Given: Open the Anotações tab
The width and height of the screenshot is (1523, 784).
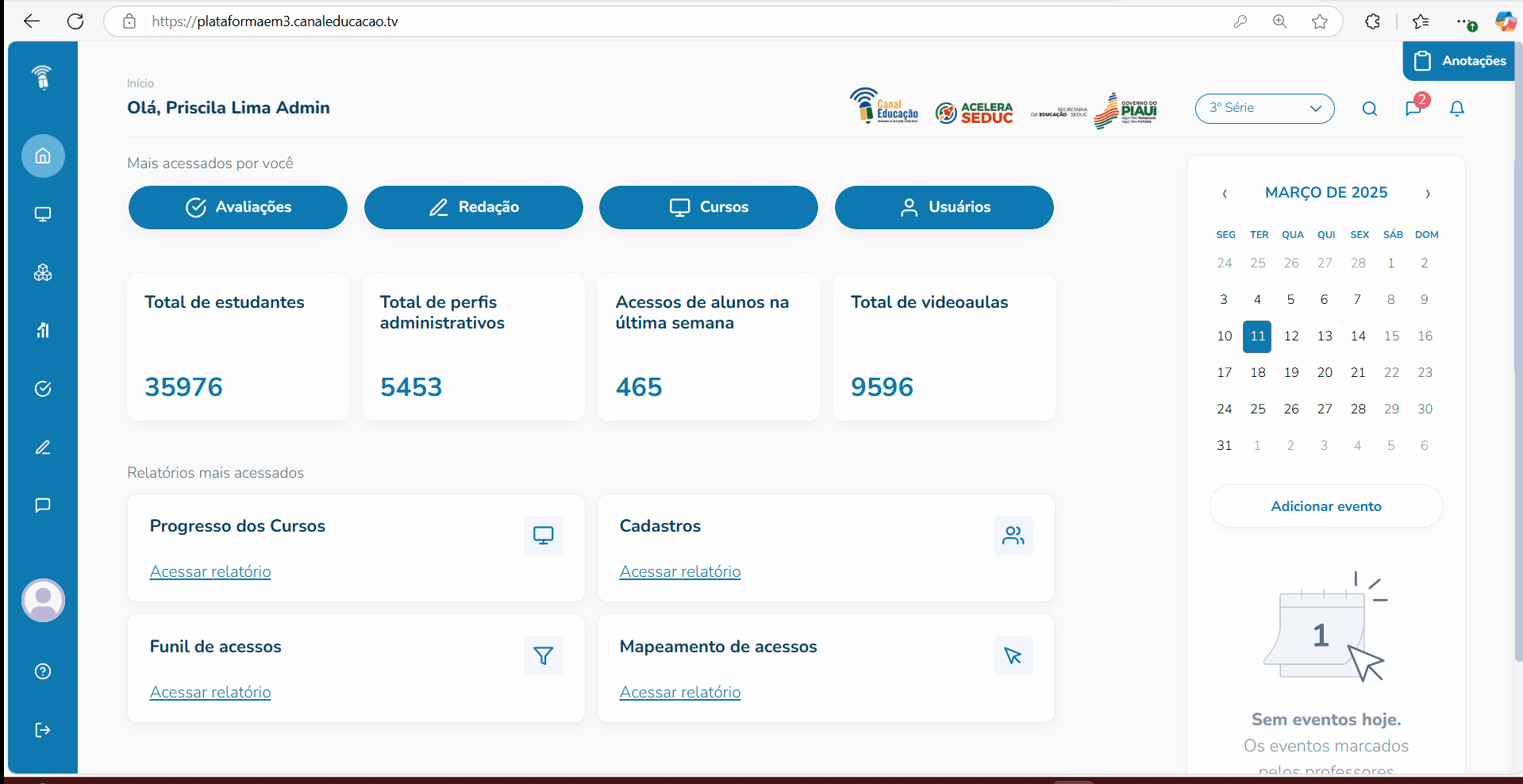Looking at the screenshot, I should (1460, 61).
